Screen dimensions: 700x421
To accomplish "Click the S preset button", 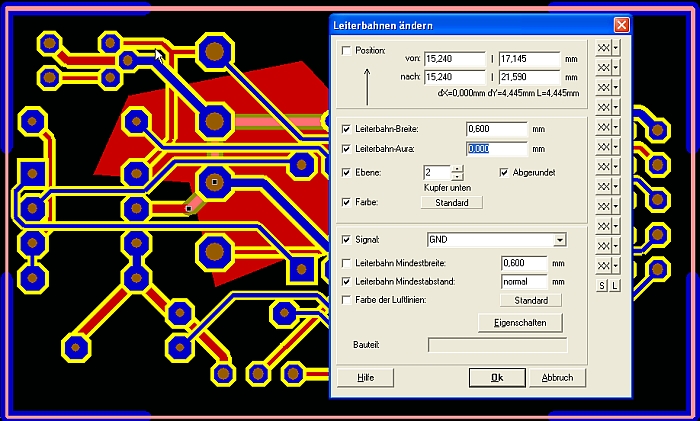I will point(602,287).
